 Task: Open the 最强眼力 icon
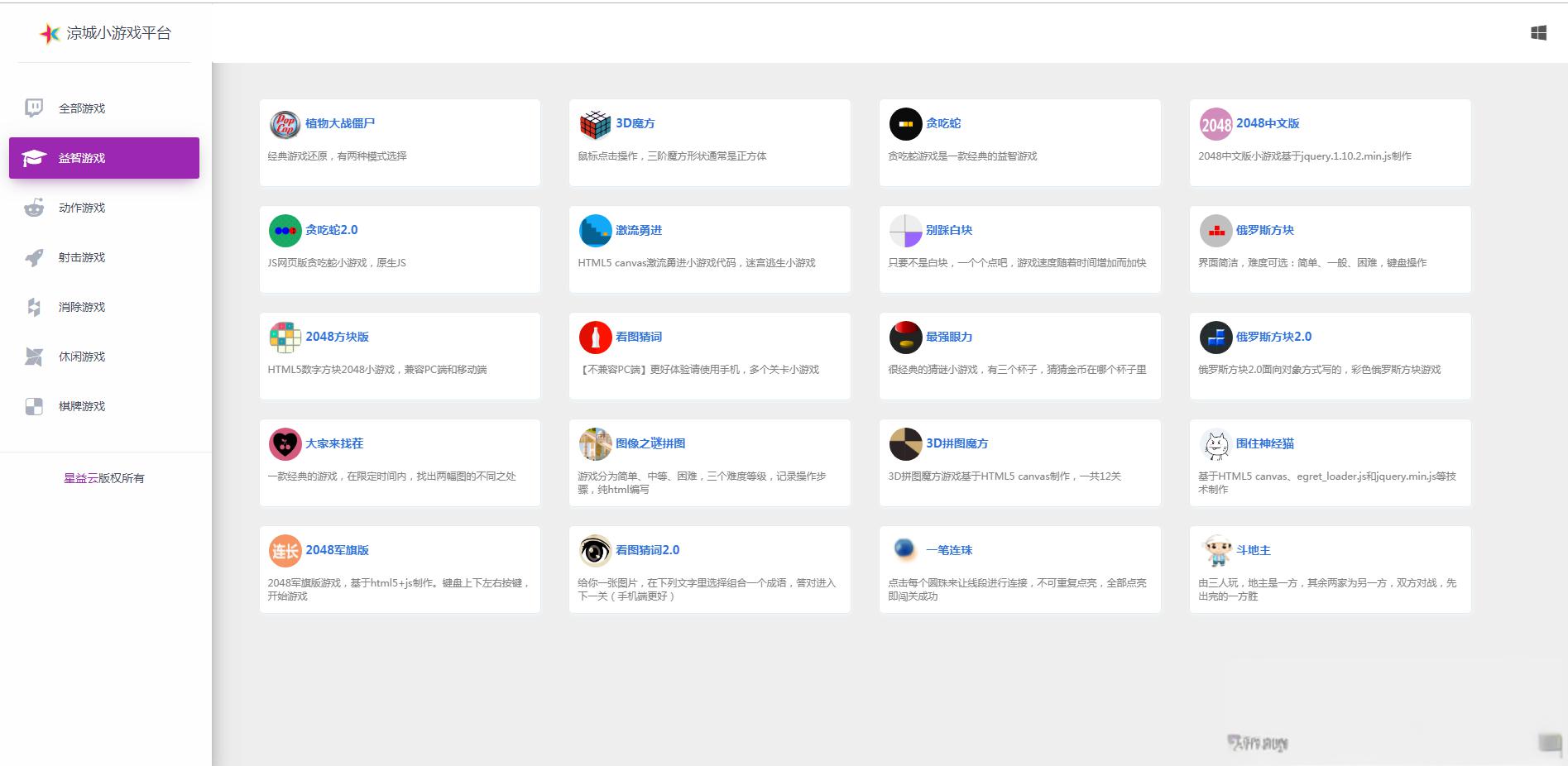pyautogui.click(x=905, y=338)
